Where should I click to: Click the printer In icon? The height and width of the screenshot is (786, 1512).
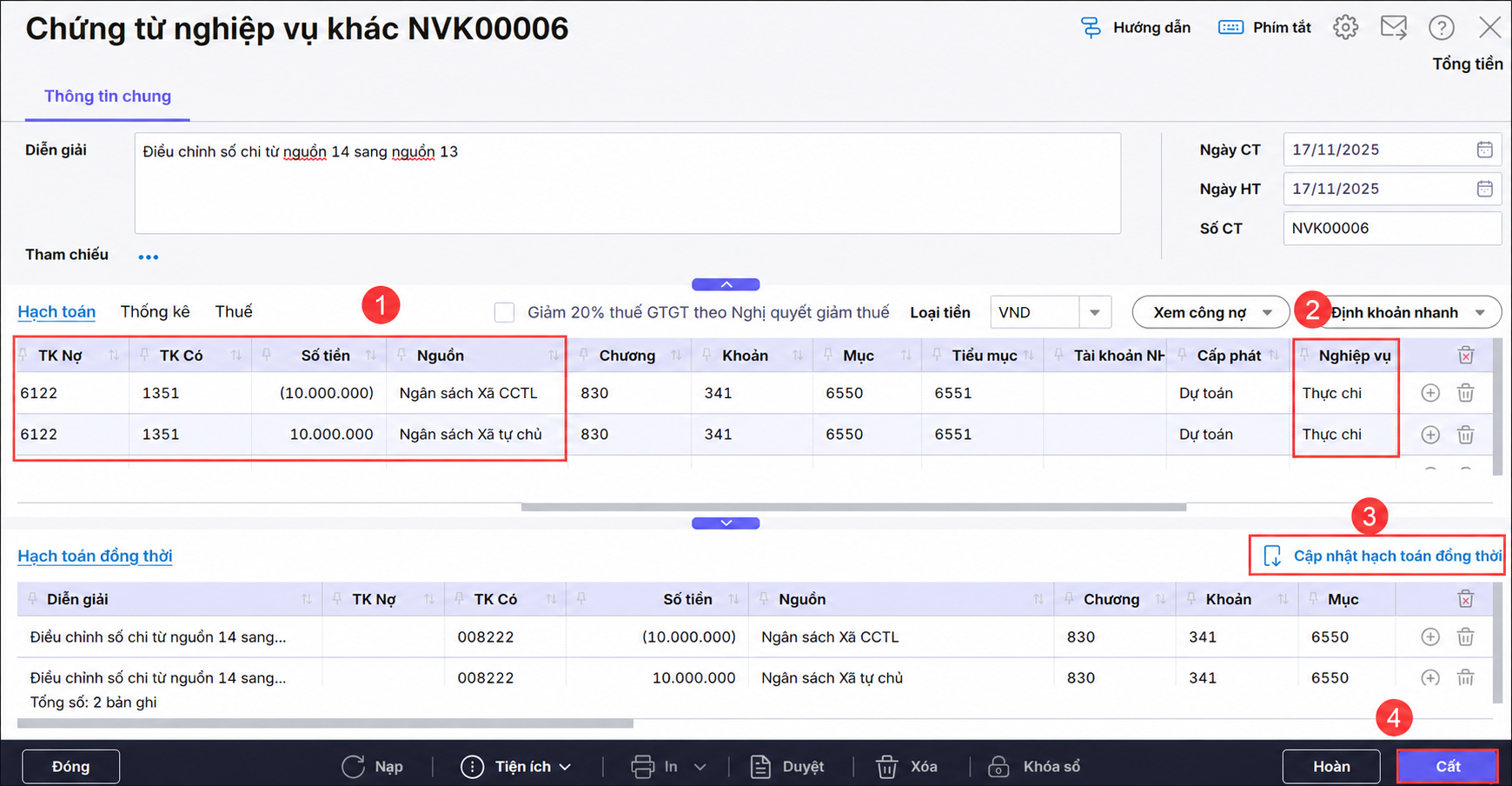[643, 767]
